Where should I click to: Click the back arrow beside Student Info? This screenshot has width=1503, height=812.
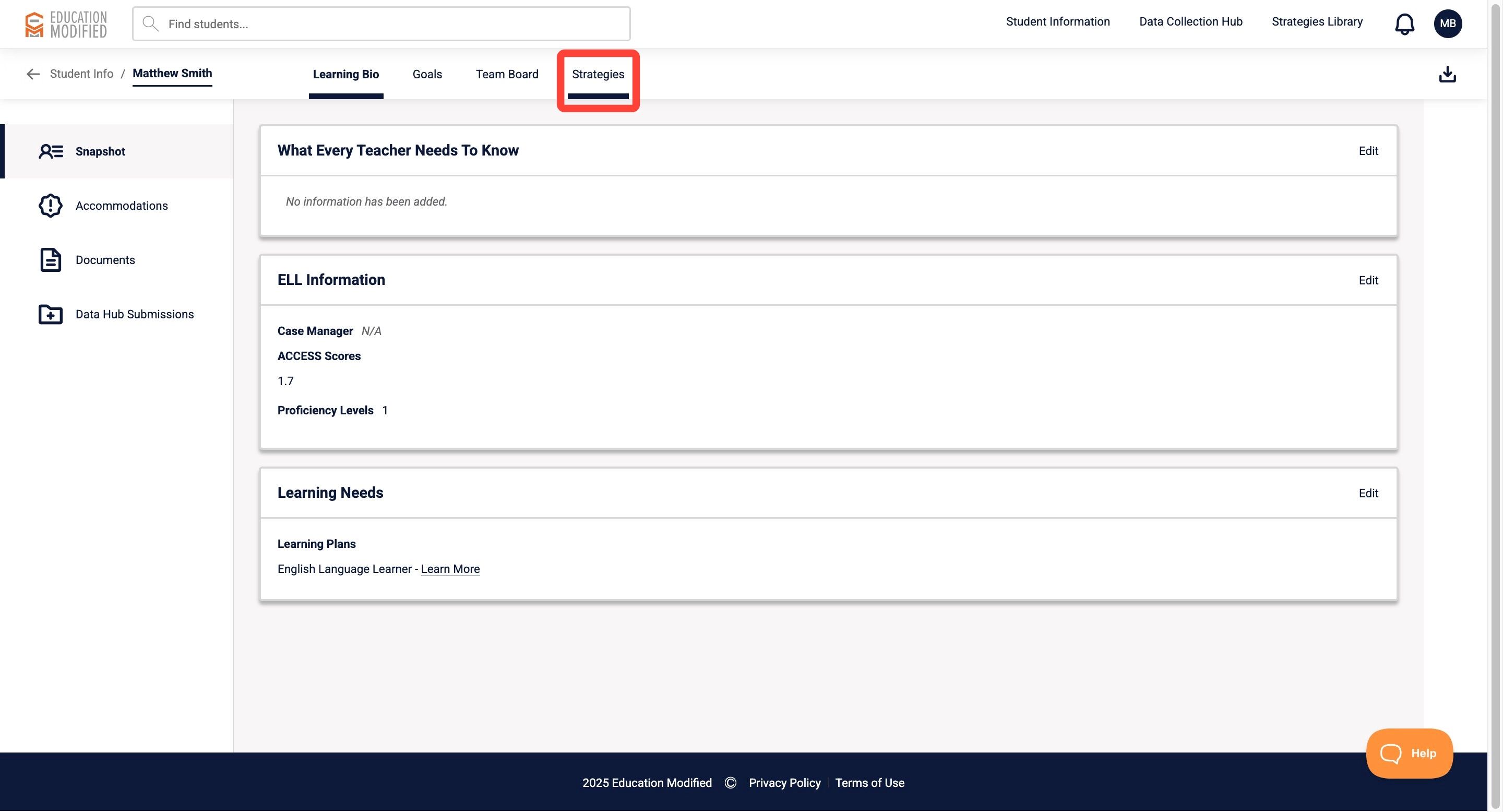(33, 74)
